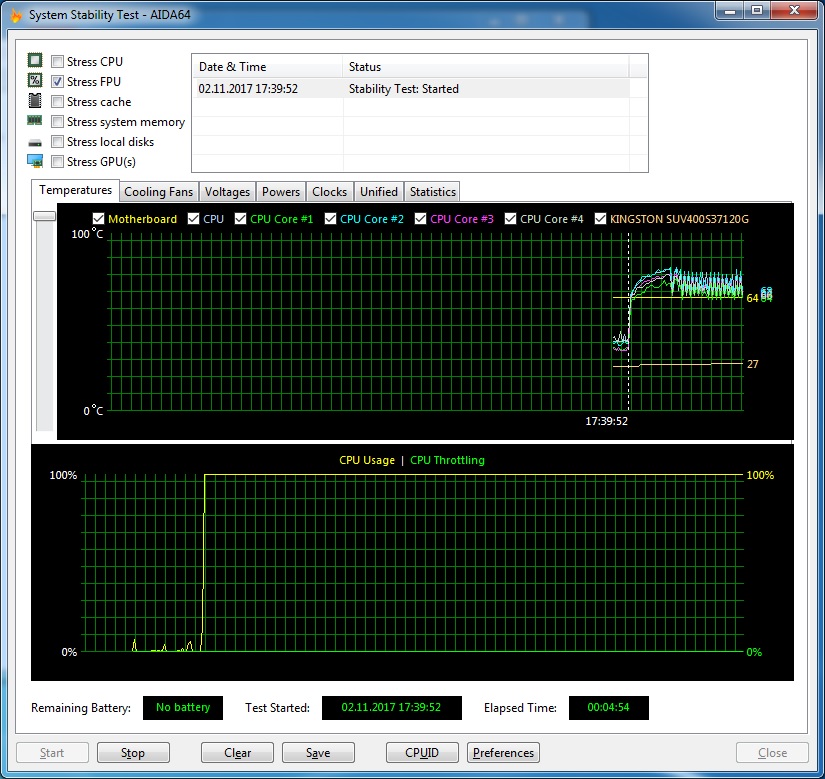Click the CPU Throttling graph label
Viewport: 825px width, 779px height.
point(447,460)
